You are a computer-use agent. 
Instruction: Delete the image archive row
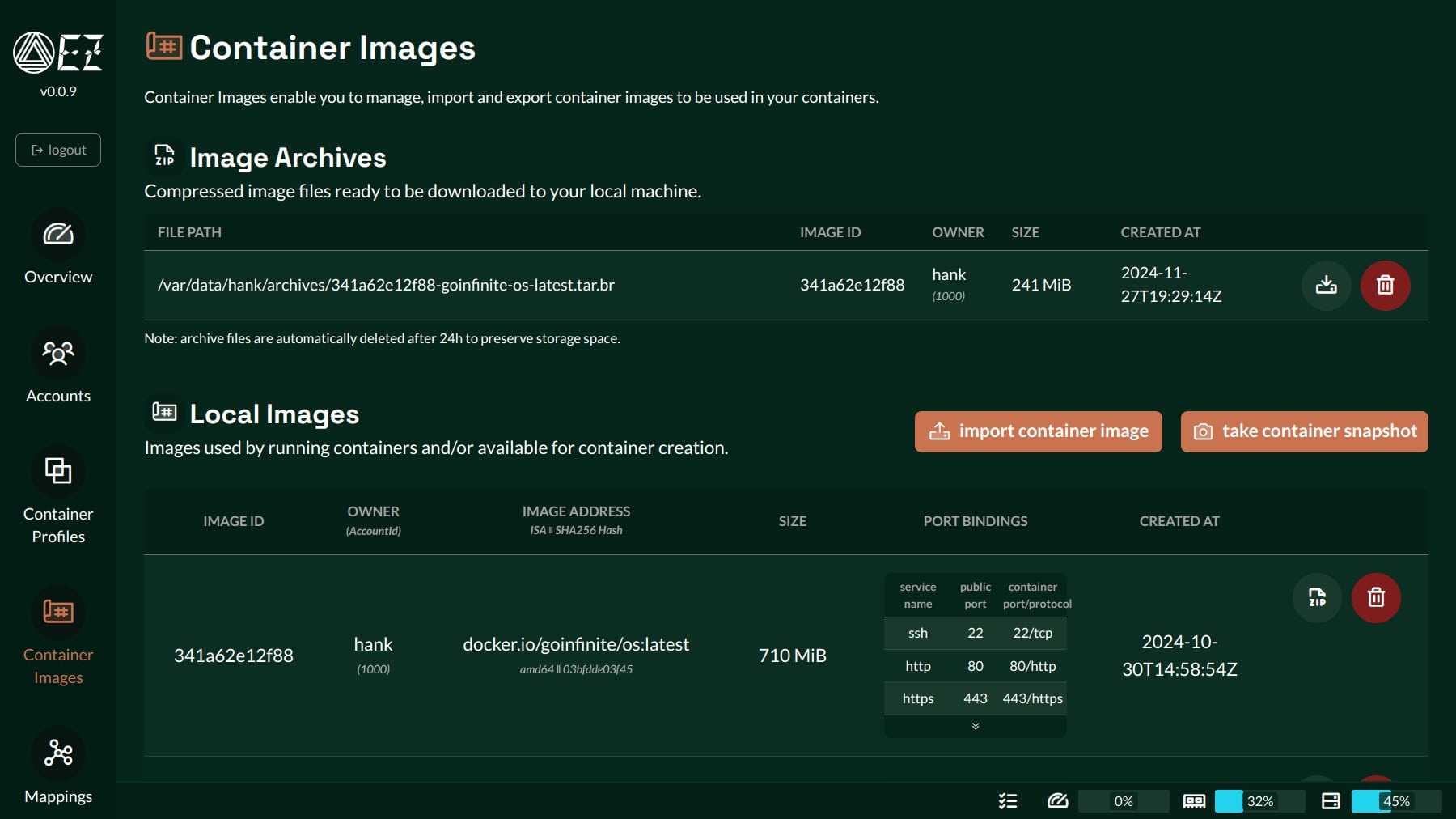click(x=1385, y=285)
